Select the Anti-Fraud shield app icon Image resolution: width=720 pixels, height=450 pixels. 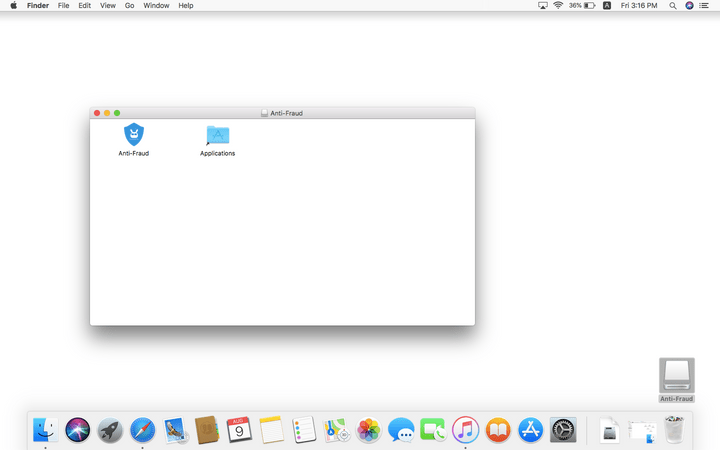pyautogui.click(x=134, y=134)
